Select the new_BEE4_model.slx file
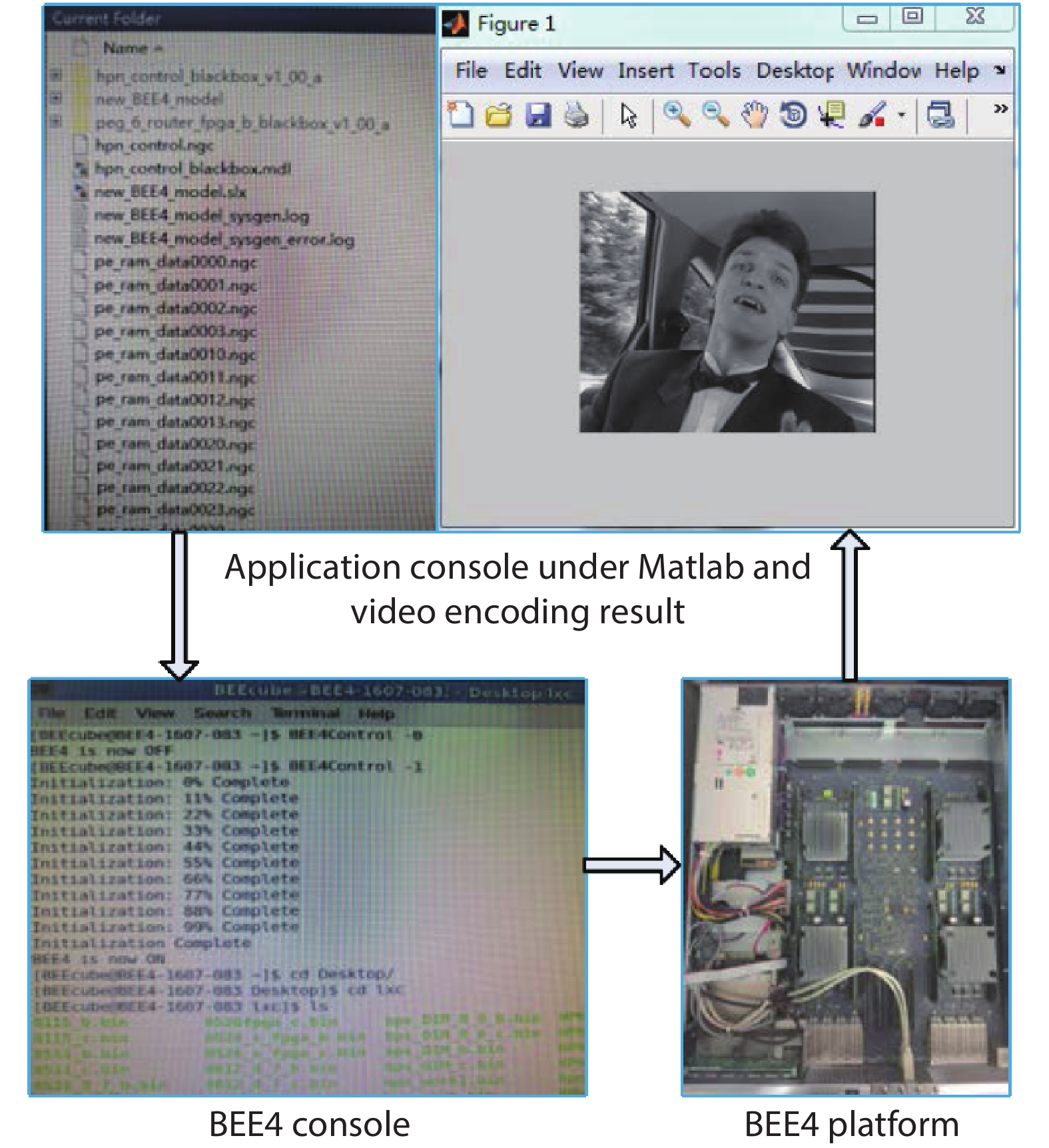The width and height of the screenshot is (1049, 1148). 170,192
